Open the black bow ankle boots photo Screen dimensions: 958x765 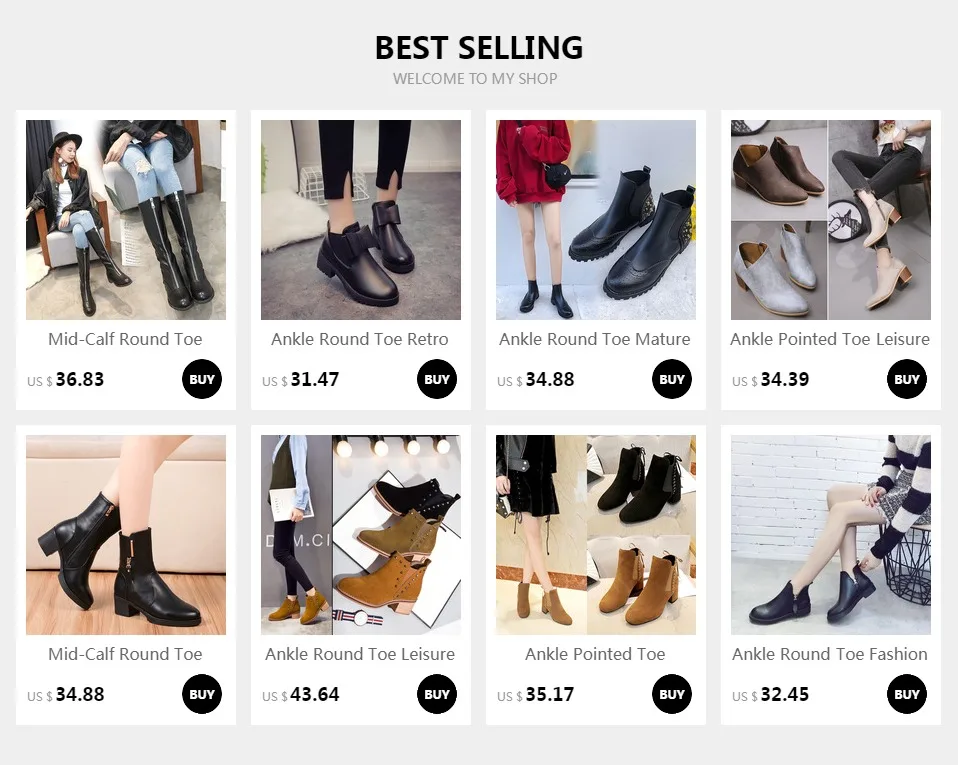click(x=361, y=220)
